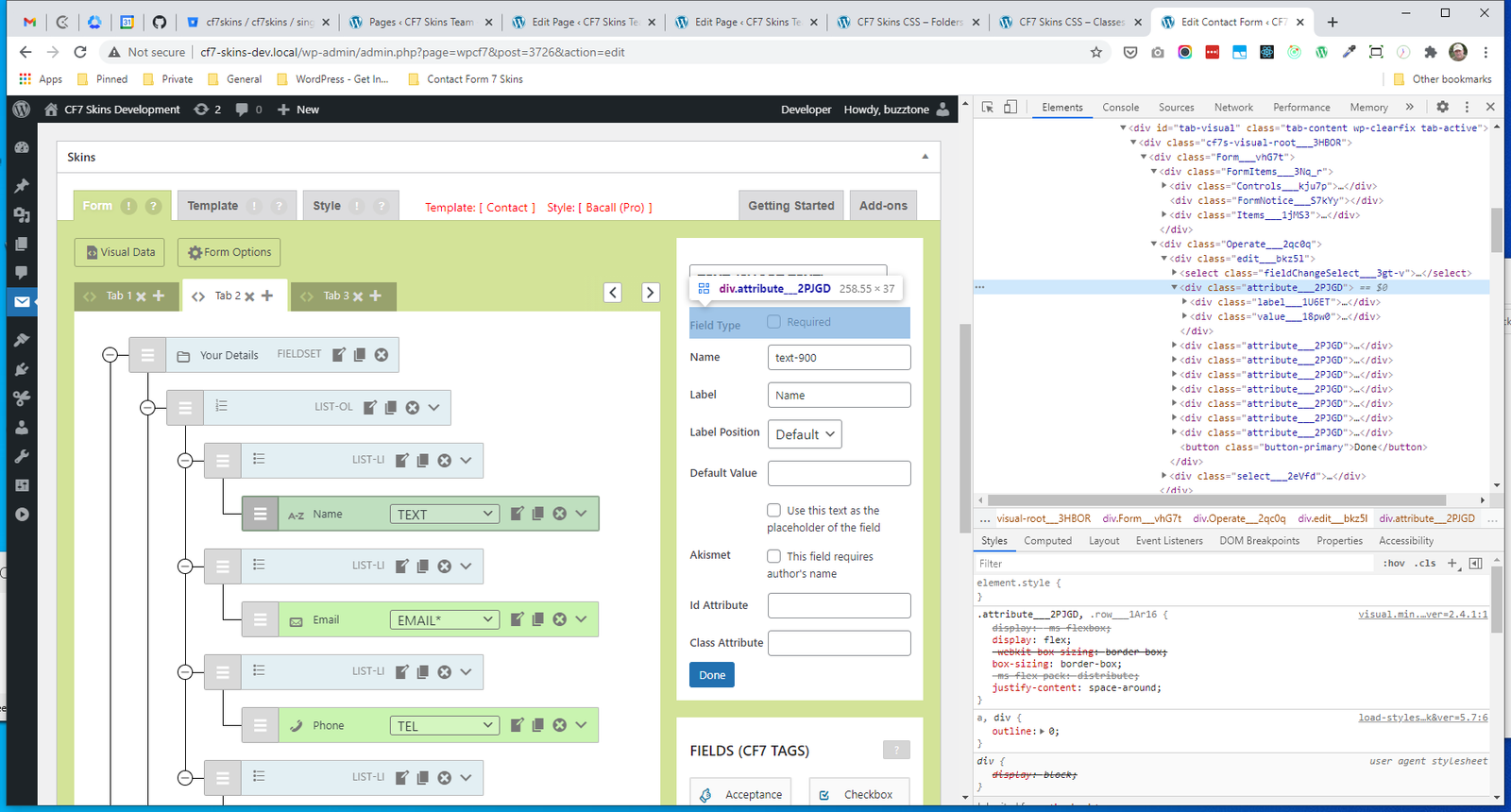
Task: Check Use this text as placeholder
Action: (773, 510)
